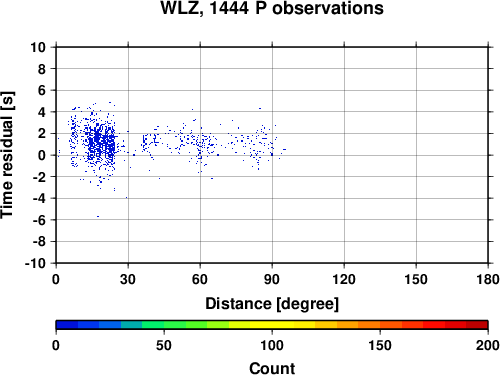Pick the yellow segment of the colorbar
The width and height of the screenshot is (500, 375).
tap(272, 325)
